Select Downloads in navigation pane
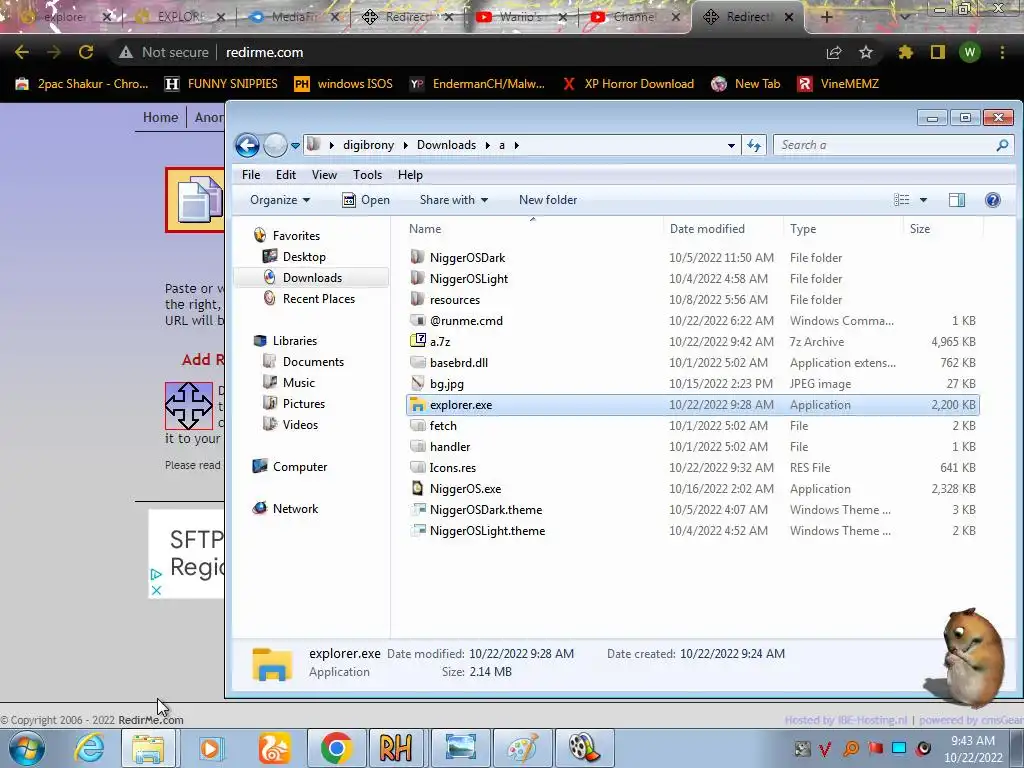Screen dimensions: 1024x768 312,278
